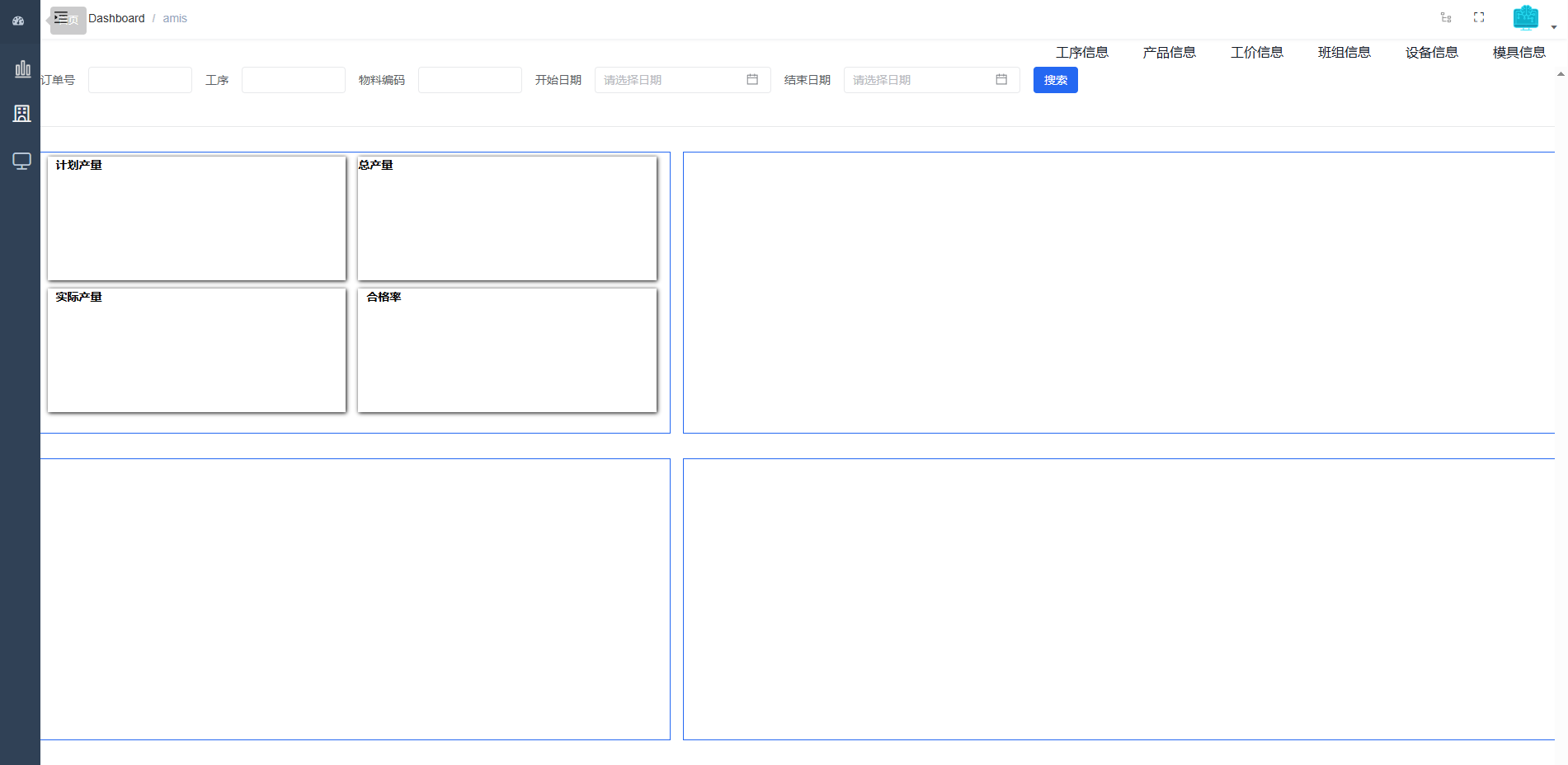Open the 产品信息 tab
The height and width of the screenshot is (765, 1568).
[x=1170, y=52]
